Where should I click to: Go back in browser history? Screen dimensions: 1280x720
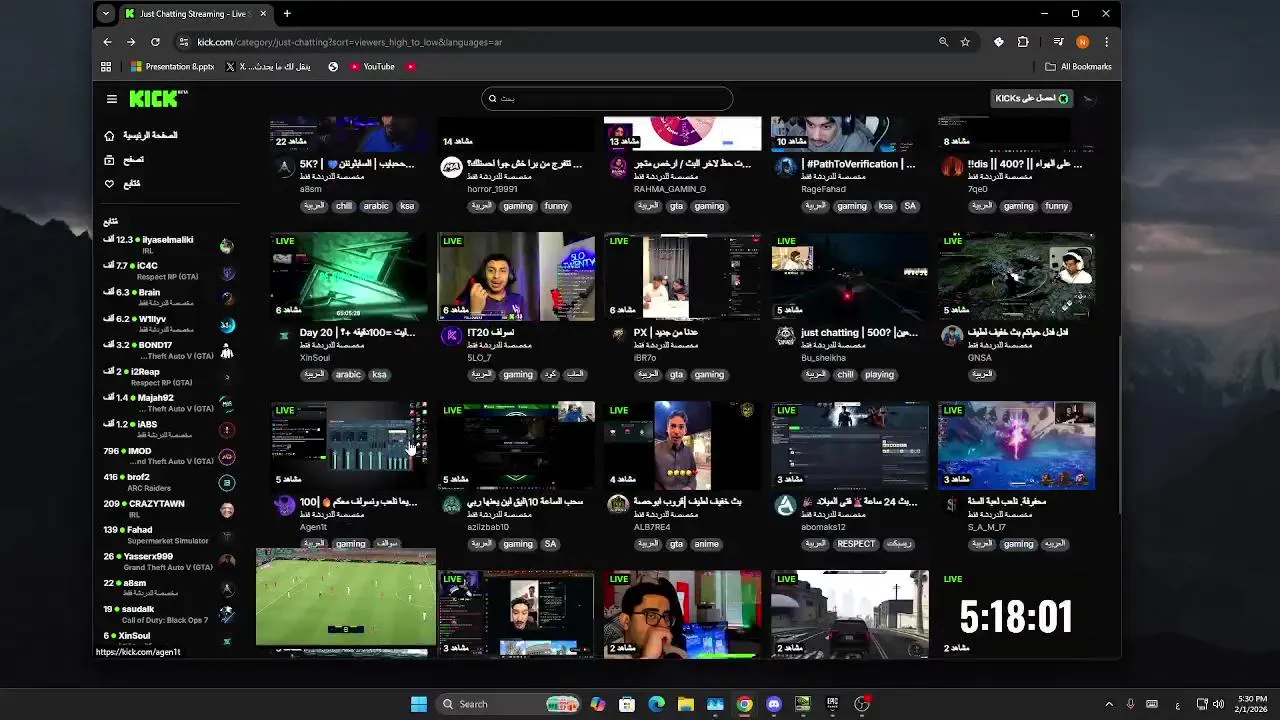coord(107,42)
